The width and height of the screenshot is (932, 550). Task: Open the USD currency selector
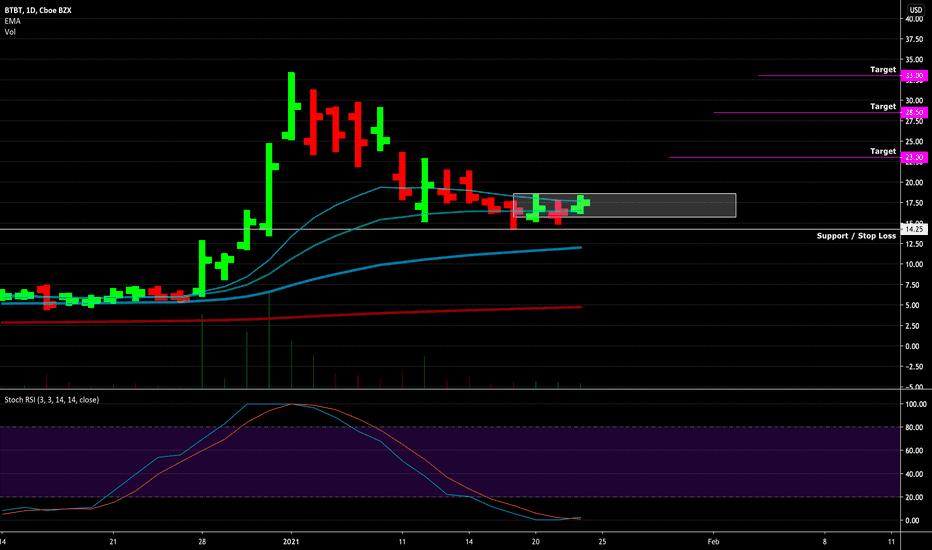pyautogui.click(x=916, y=10)
